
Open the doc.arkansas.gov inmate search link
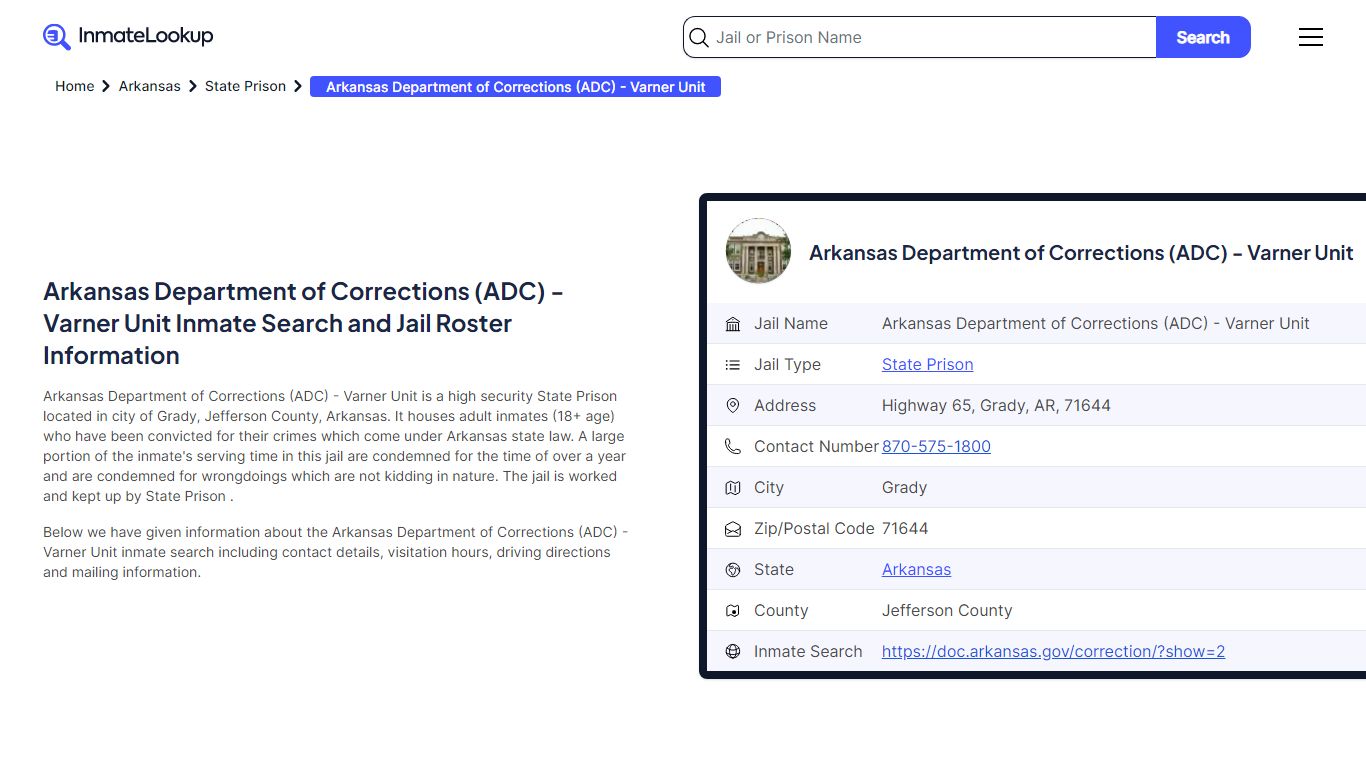pos(1053,652)
